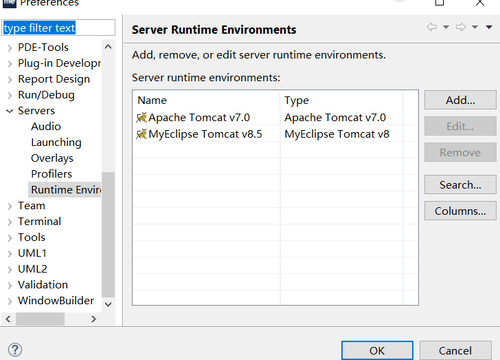Collapse the Servers tree node
500x360 pixels.
[x=10, y=111]
